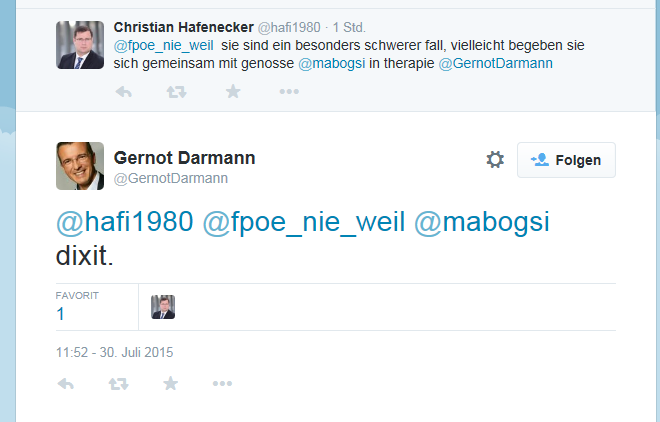Image resolution: width=660 pixels, height=422 pixels.
Task: View the Favorit count of 1
Action: coord(61,314)
